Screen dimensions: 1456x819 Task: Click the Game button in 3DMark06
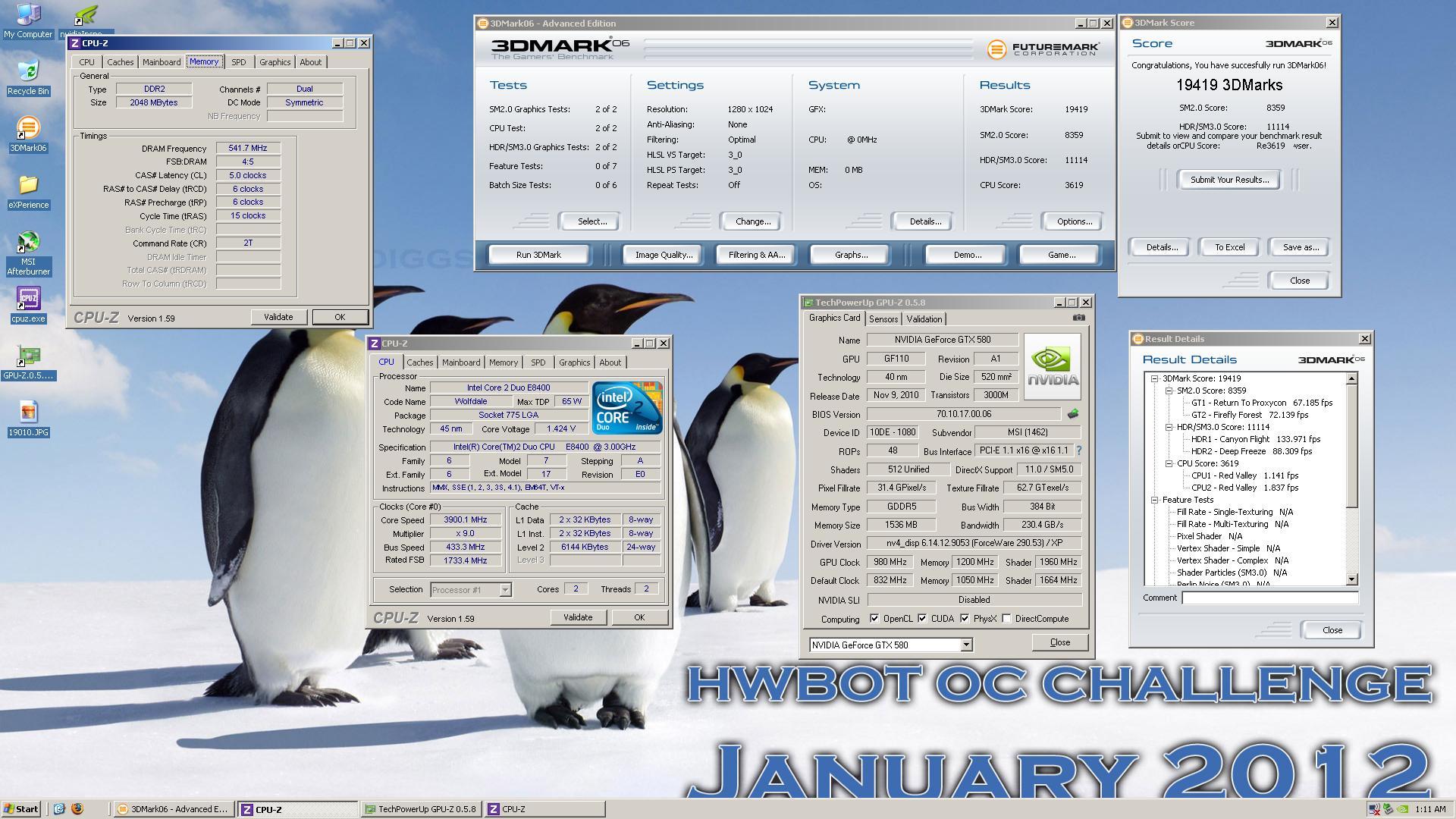tap(1061, 255)
